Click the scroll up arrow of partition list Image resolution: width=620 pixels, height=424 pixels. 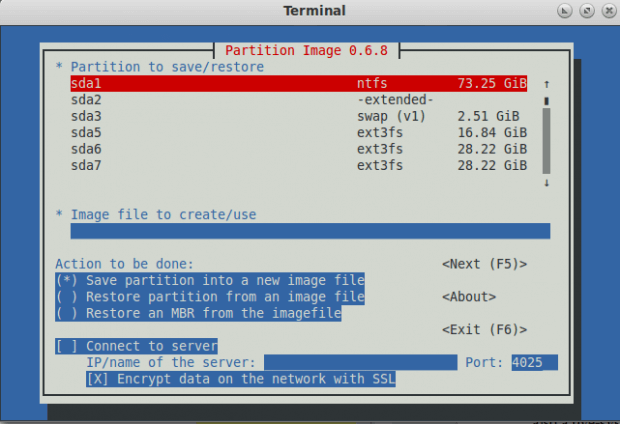[546, 84]
